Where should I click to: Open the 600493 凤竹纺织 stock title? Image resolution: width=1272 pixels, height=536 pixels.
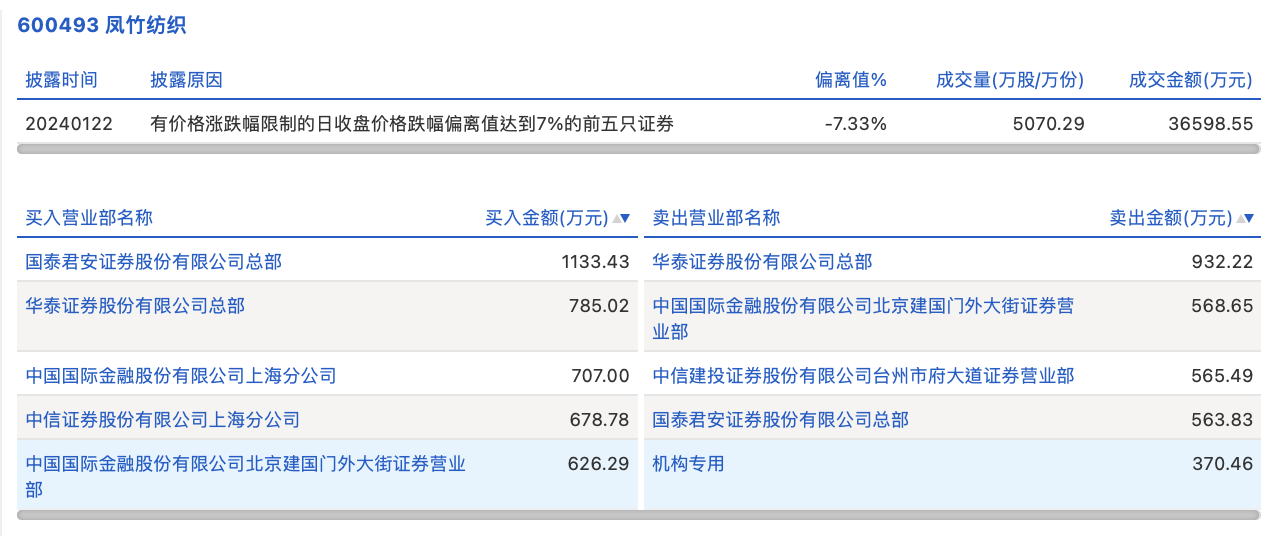coord(102,26)
